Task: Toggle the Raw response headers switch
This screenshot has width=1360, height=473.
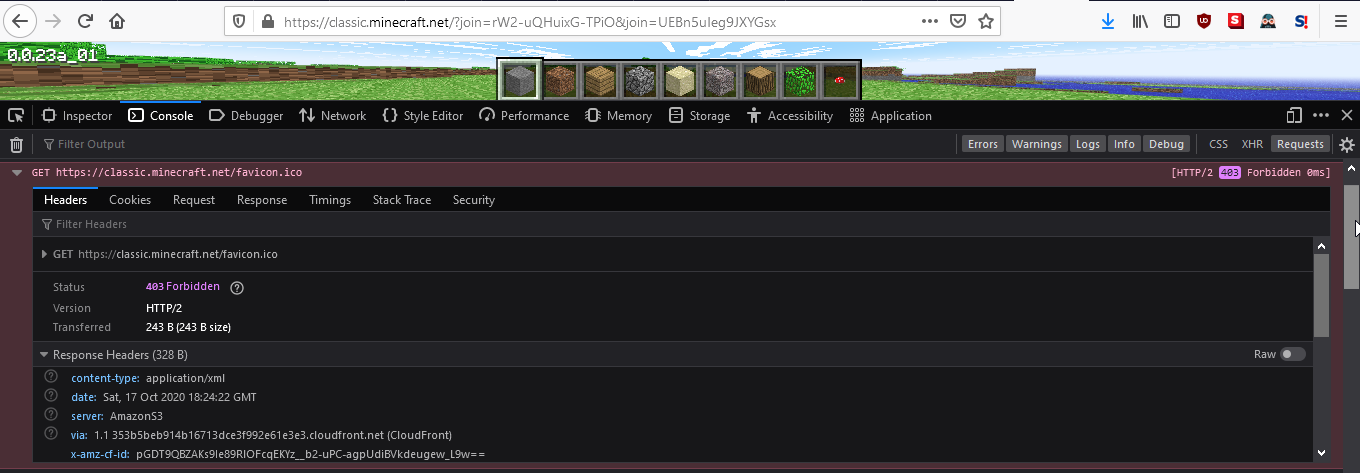Action: [x=1293, y=354]
